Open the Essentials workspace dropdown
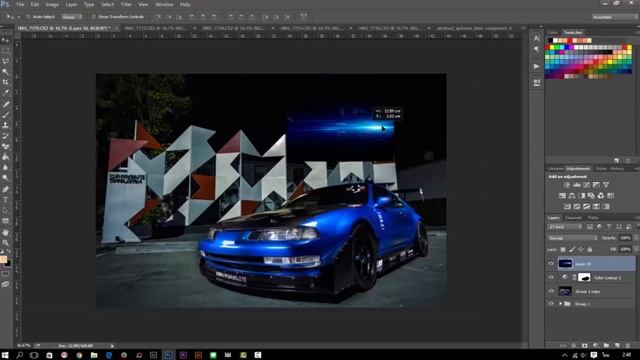This screenshot has width=640, height=360. pyautogui.click(x=614, y=17)
